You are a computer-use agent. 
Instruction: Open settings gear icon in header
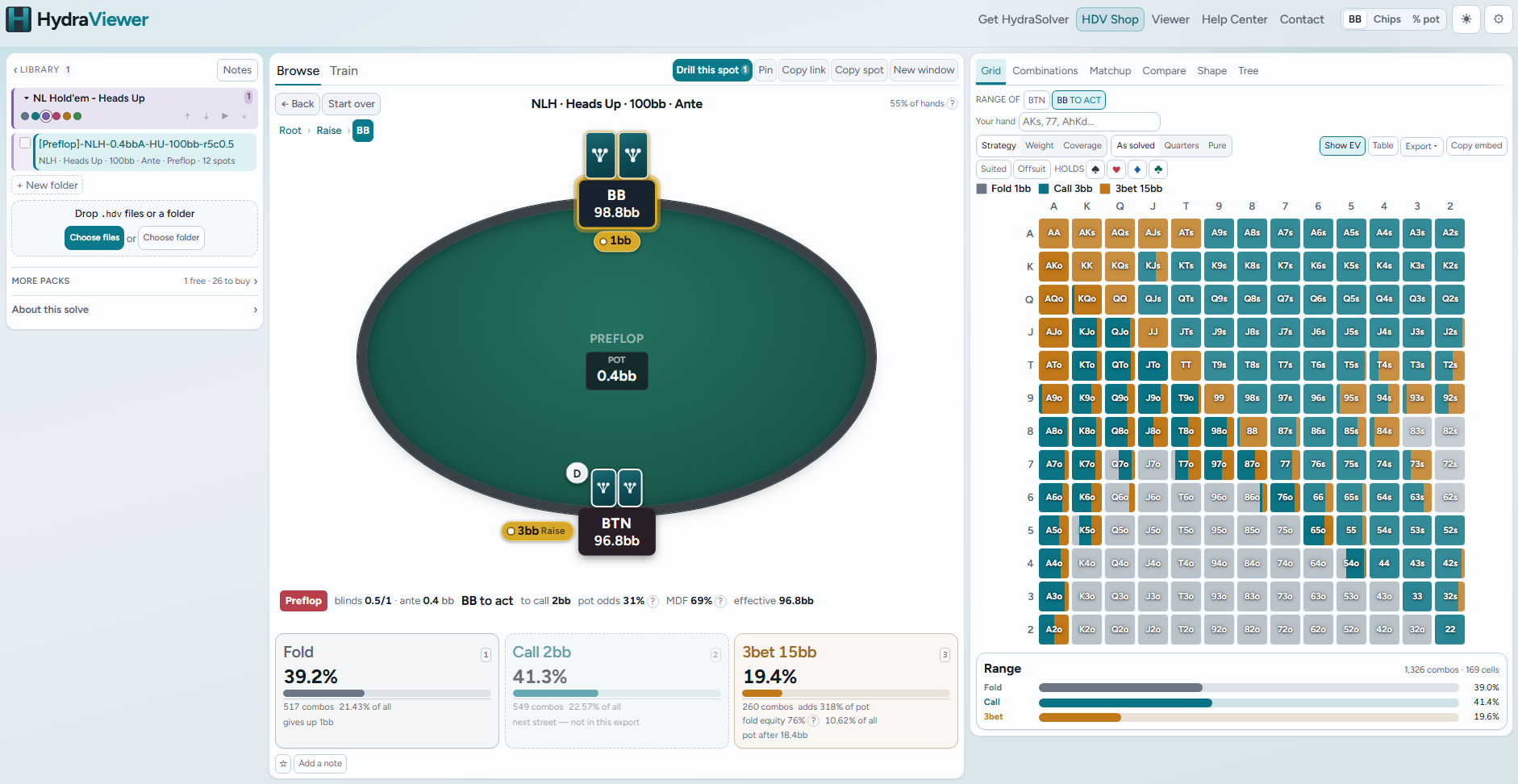click(x=1499, y=19)
